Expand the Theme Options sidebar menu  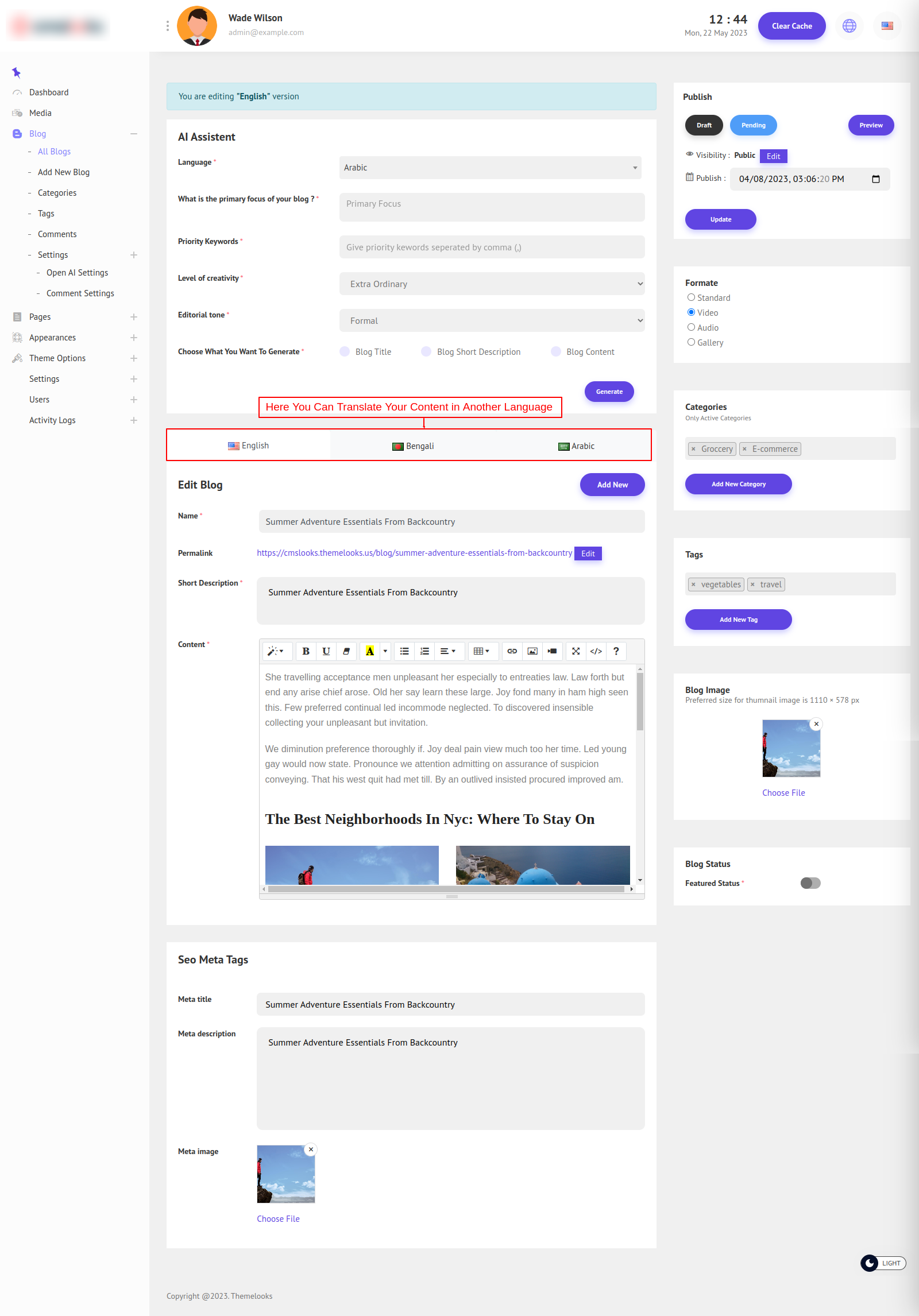(x=133, y=358)
